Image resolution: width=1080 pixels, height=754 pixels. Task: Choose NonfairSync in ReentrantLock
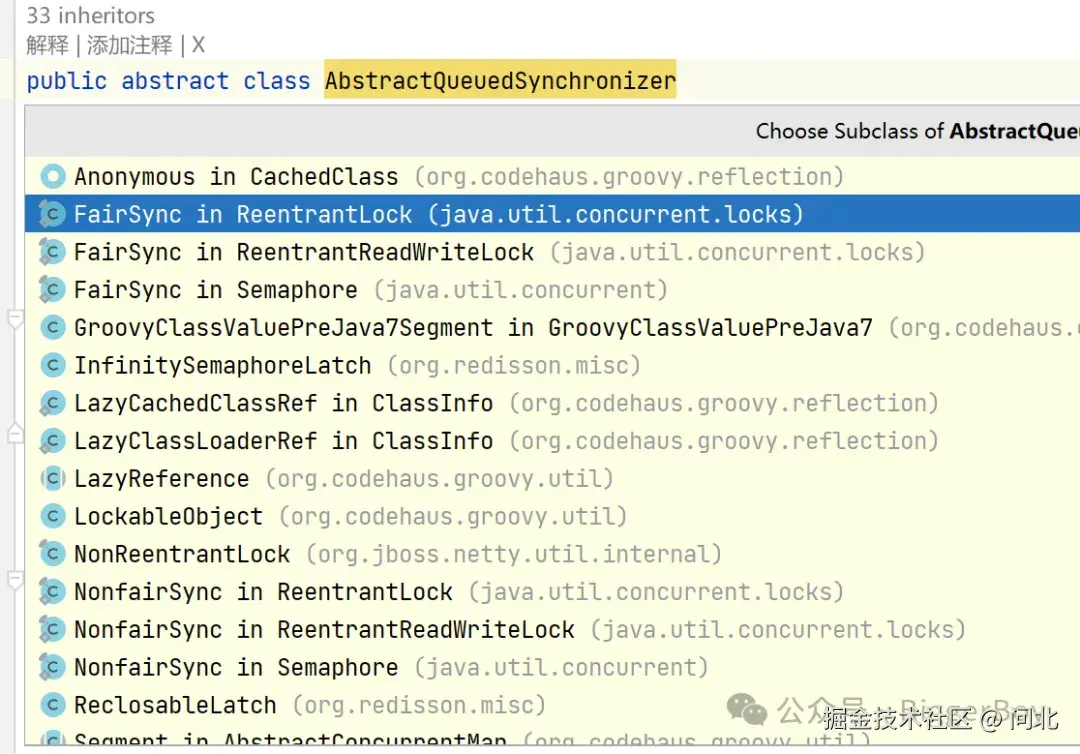tap(552, 591)
